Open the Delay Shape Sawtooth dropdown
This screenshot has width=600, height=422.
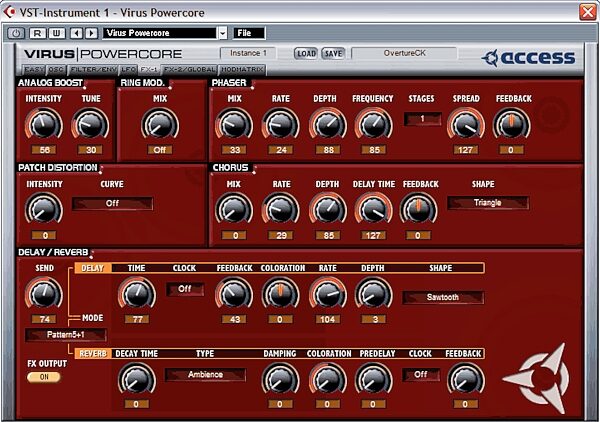[443, 297]
